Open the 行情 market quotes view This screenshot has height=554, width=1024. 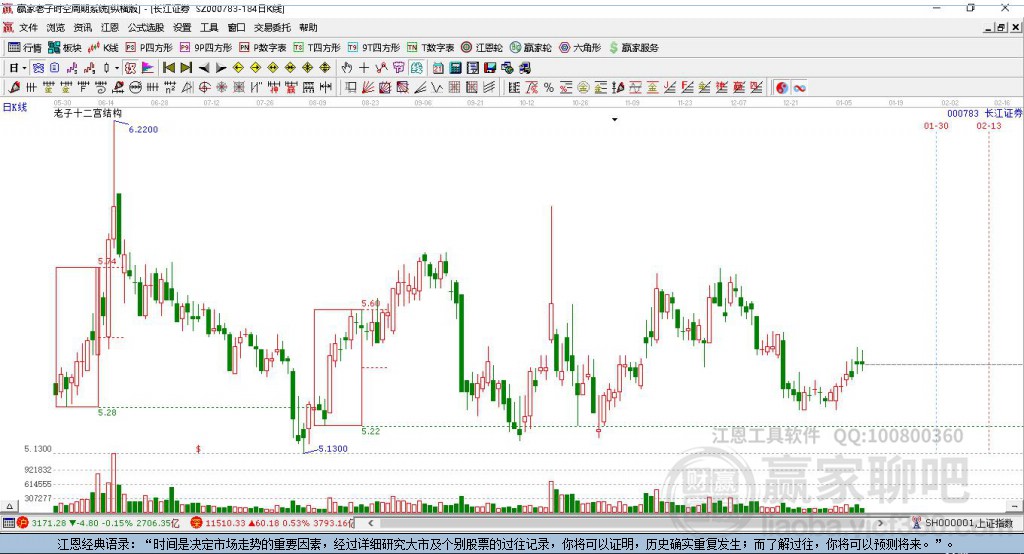[24, 48]
